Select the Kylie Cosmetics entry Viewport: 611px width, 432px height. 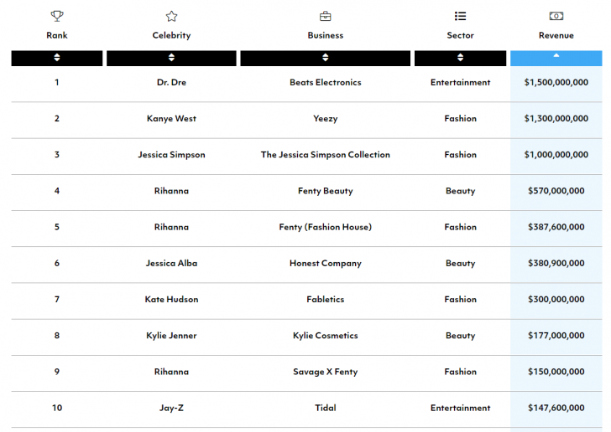(325, 336)
